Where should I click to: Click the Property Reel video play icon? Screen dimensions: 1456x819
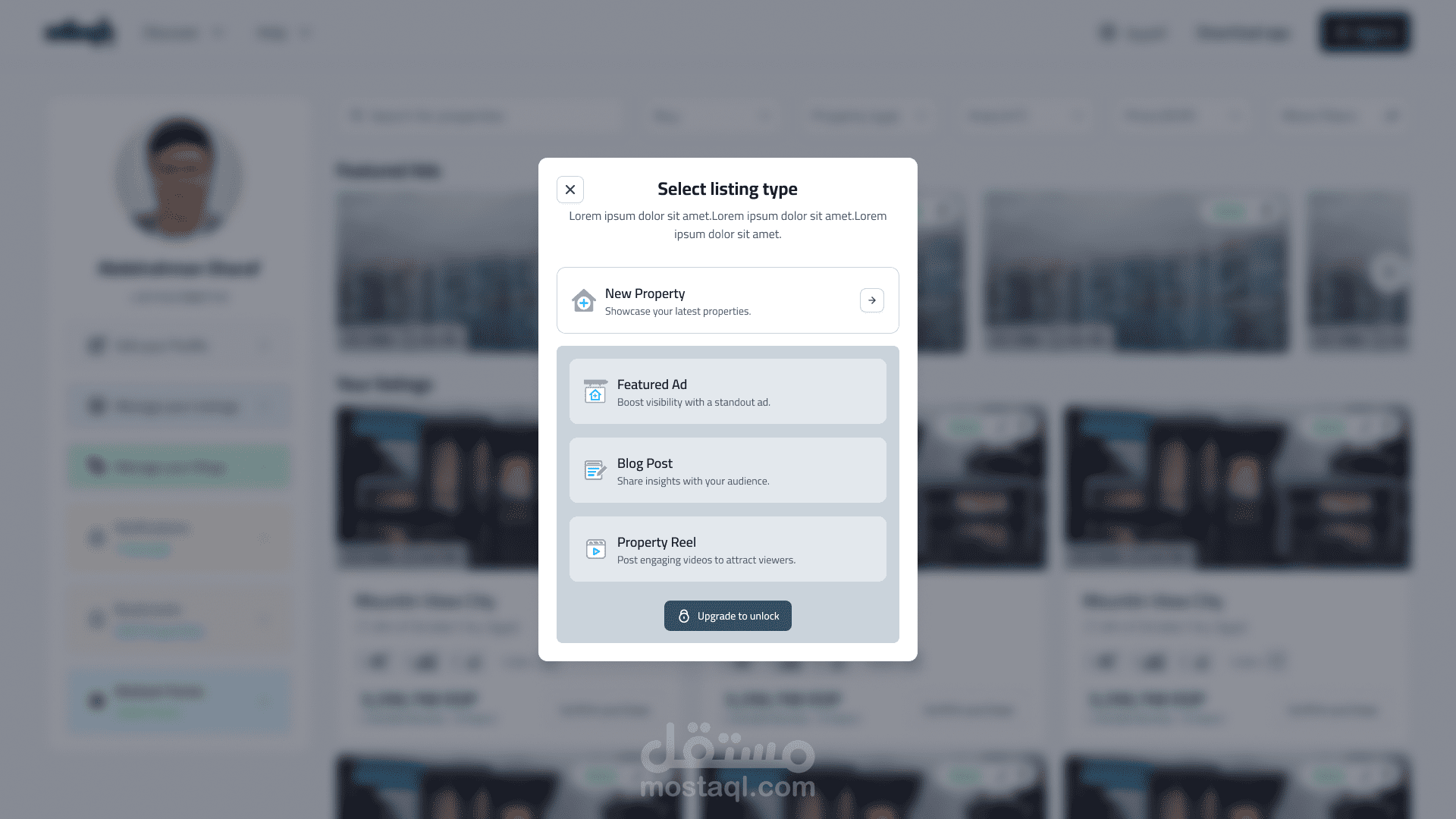pyautogui.click(x=595, y=549)
